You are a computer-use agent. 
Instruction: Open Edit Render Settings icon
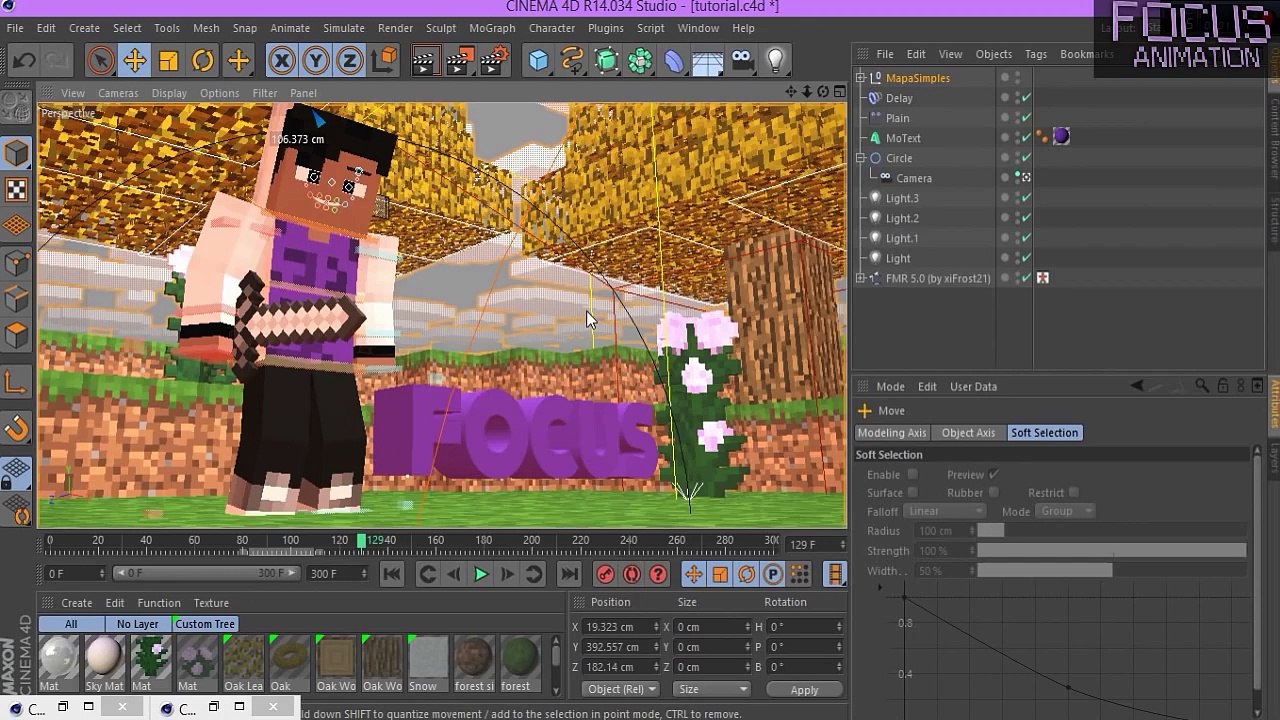coord(493,62)
